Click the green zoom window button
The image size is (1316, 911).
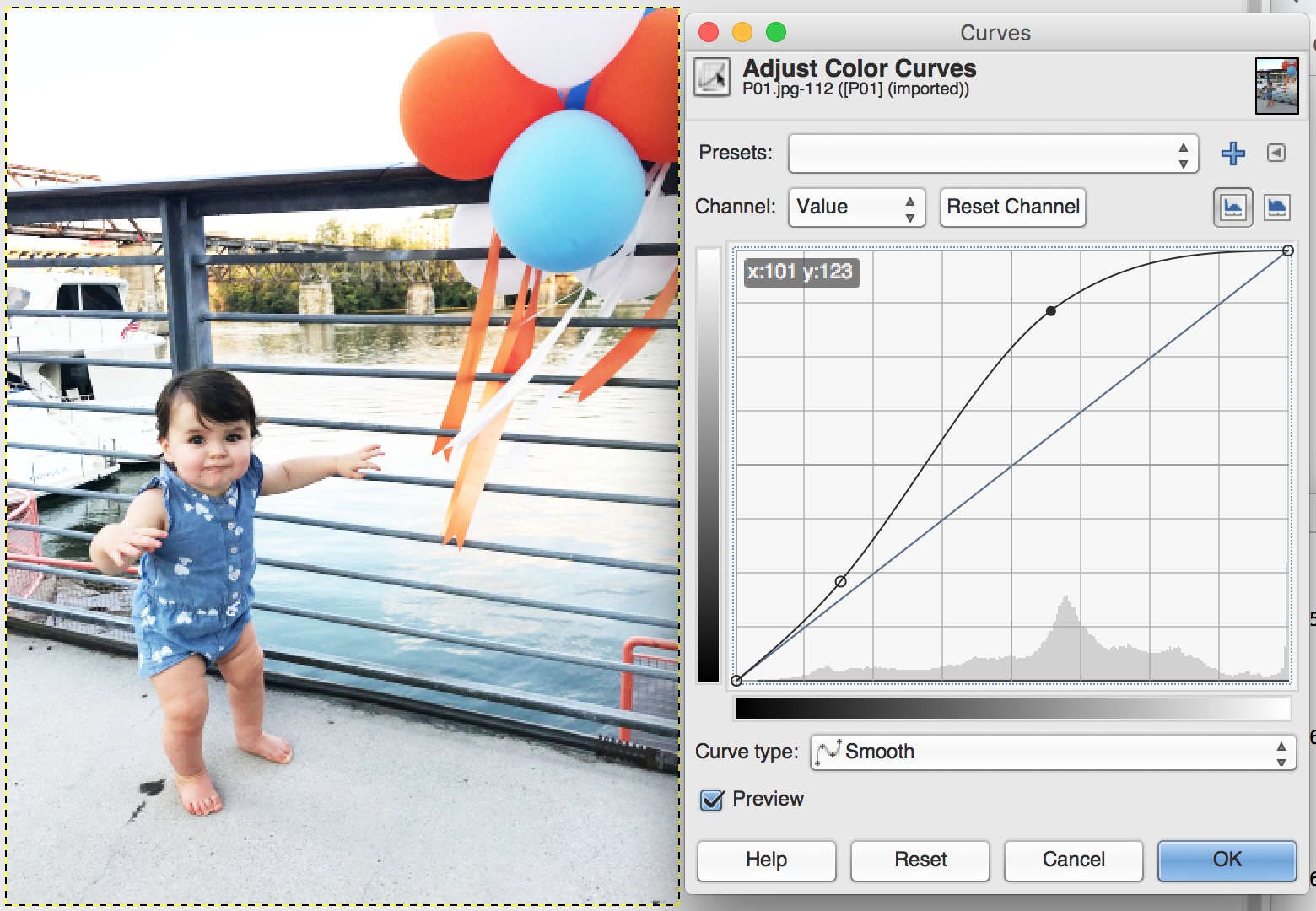pyautogui.click(x=776, y=33)
